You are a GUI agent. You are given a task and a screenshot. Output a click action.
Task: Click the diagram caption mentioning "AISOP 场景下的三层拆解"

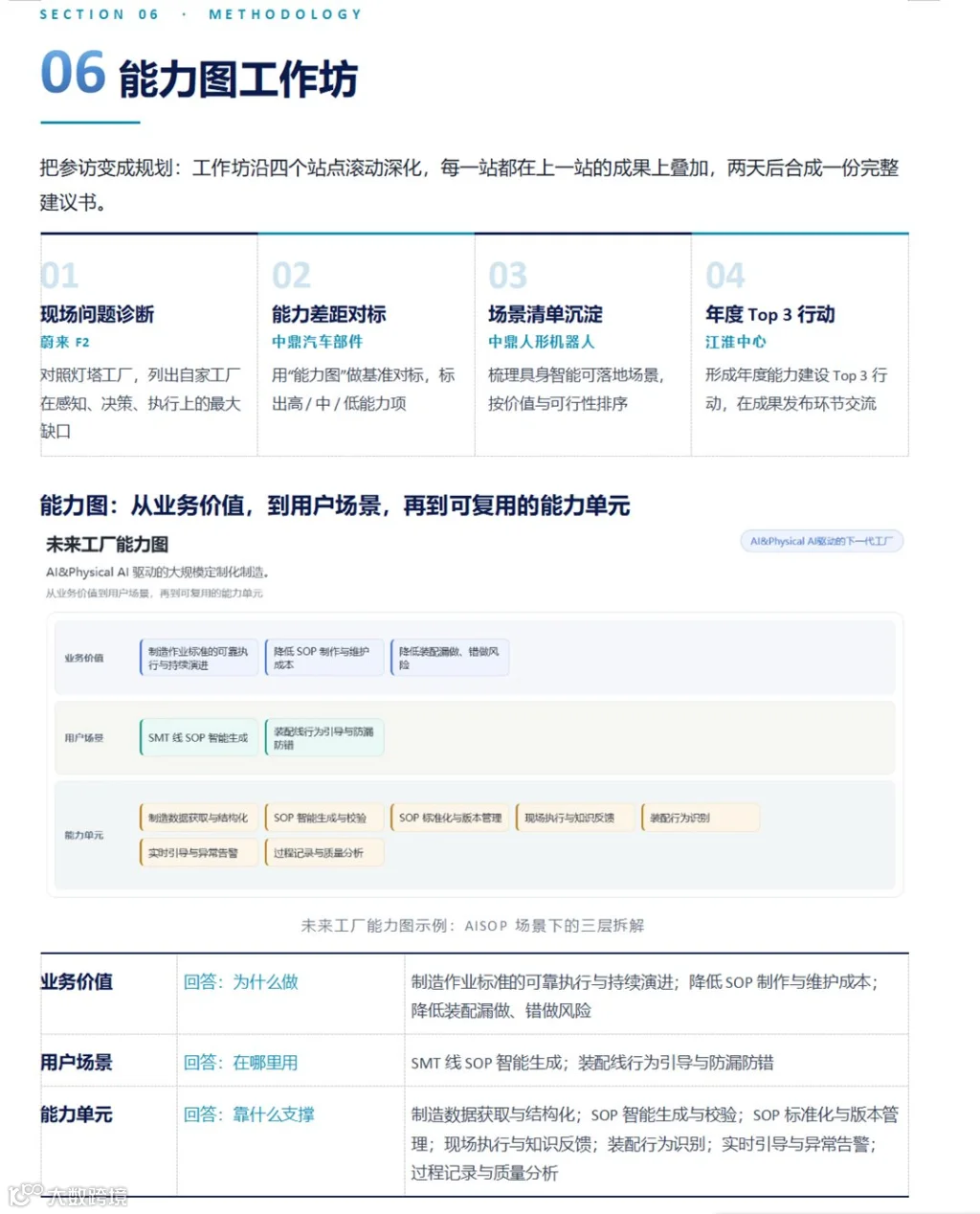(473, 926)
